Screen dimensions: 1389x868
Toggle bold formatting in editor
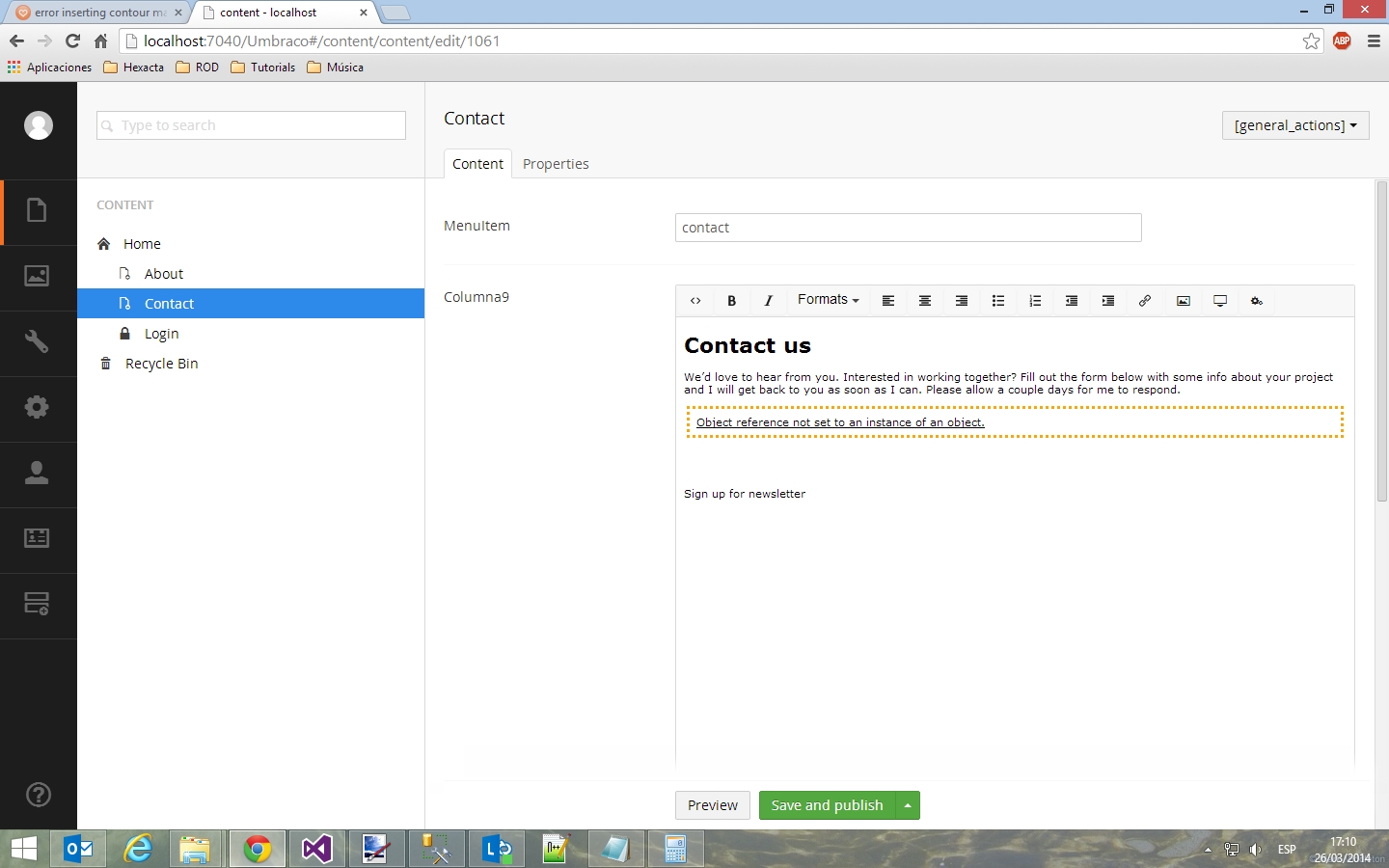pyautogui.click(x=732, y=301)
